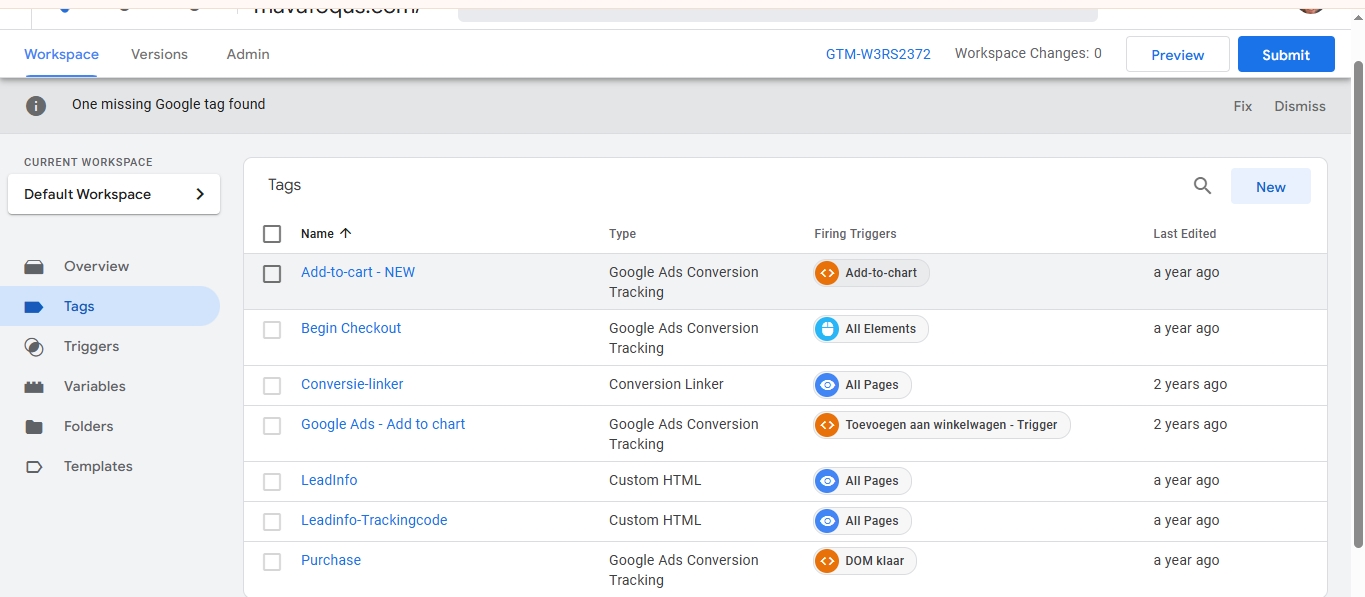This screenshot has height=597, width=1365.
Task: Click the orange DOM klaar trigger icon
Action: [827, 561]
